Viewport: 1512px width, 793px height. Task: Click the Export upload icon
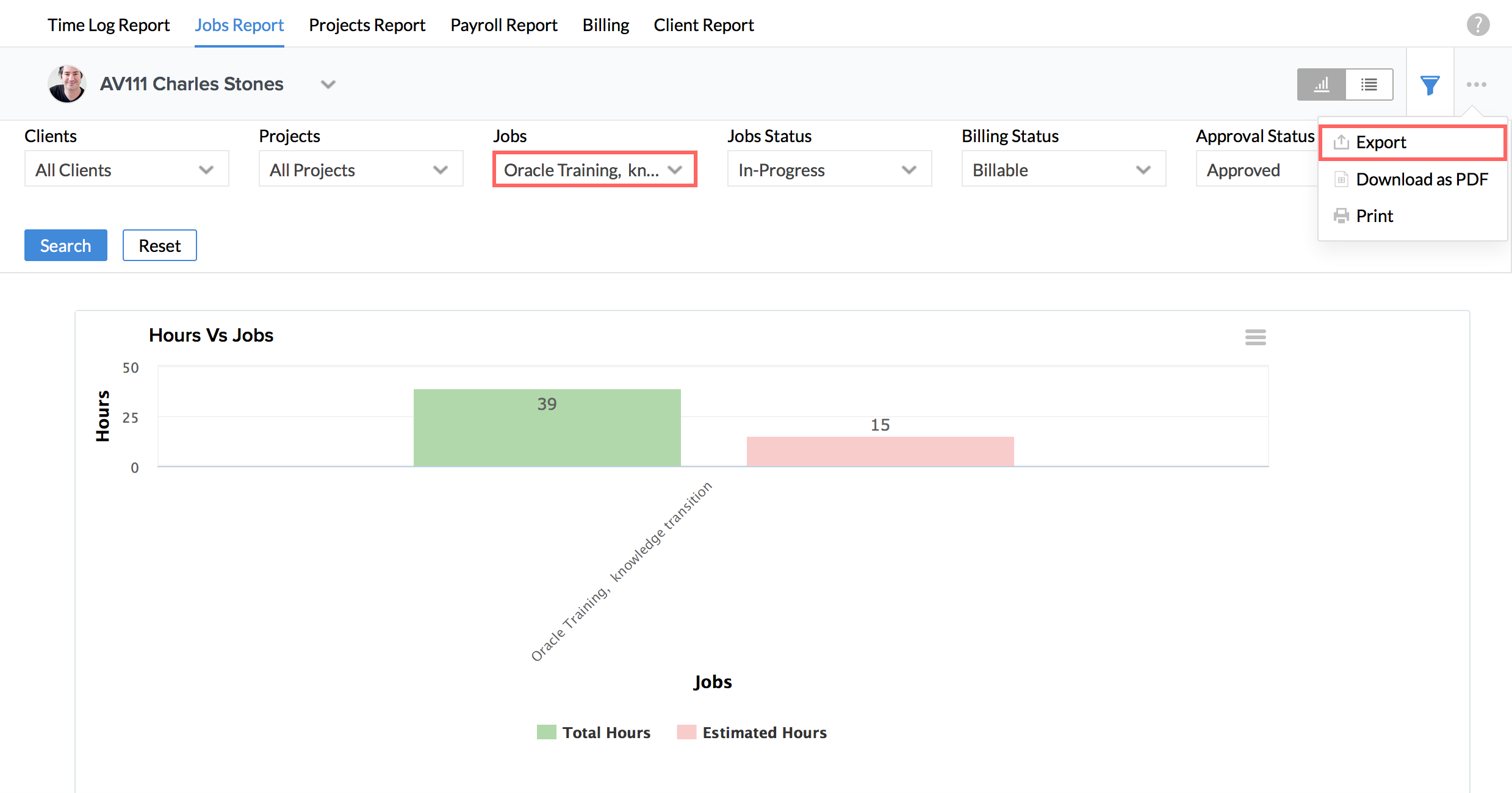point(1341,142)
